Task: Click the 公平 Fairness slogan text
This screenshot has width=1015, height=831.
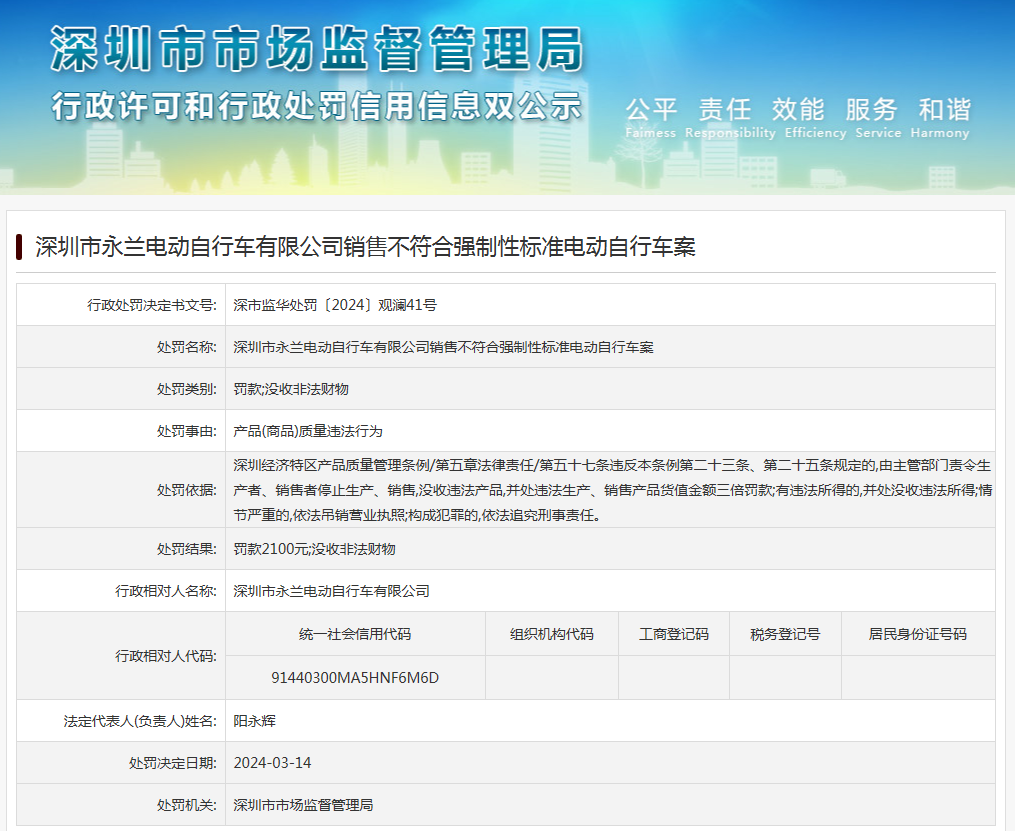Action: [x=651, y=118]
